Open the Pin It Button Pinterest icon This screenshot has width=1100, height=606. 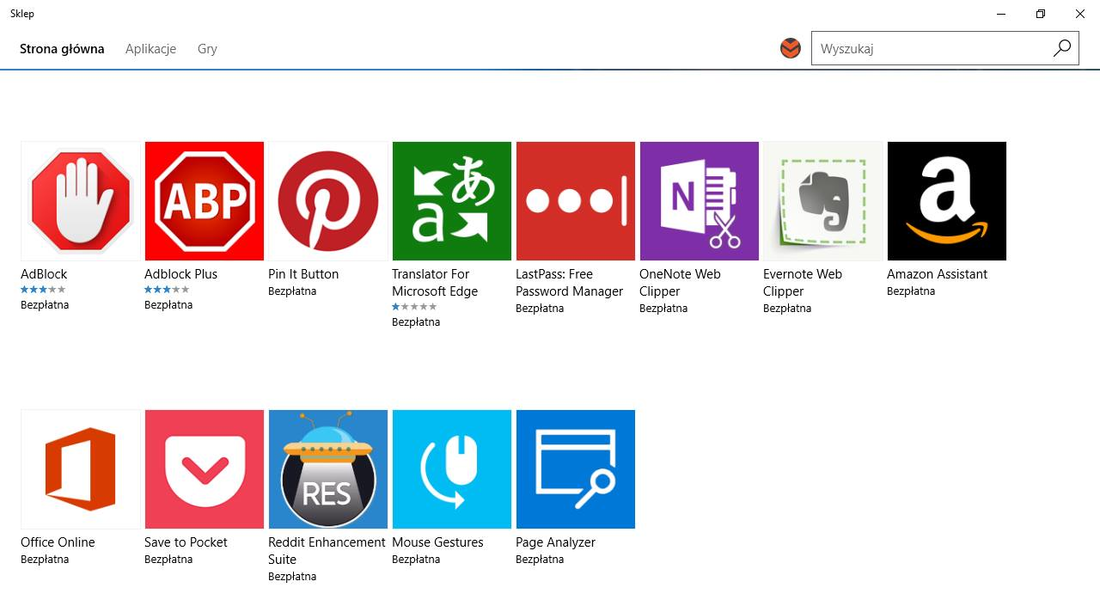tap(328, 201)
